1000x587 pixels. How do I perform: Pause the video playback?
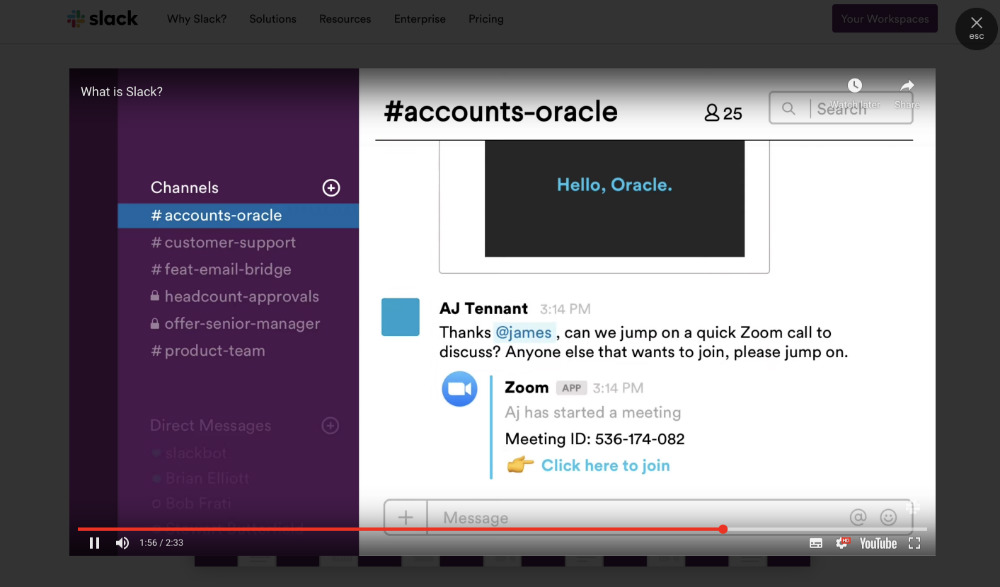click(94, 543)
